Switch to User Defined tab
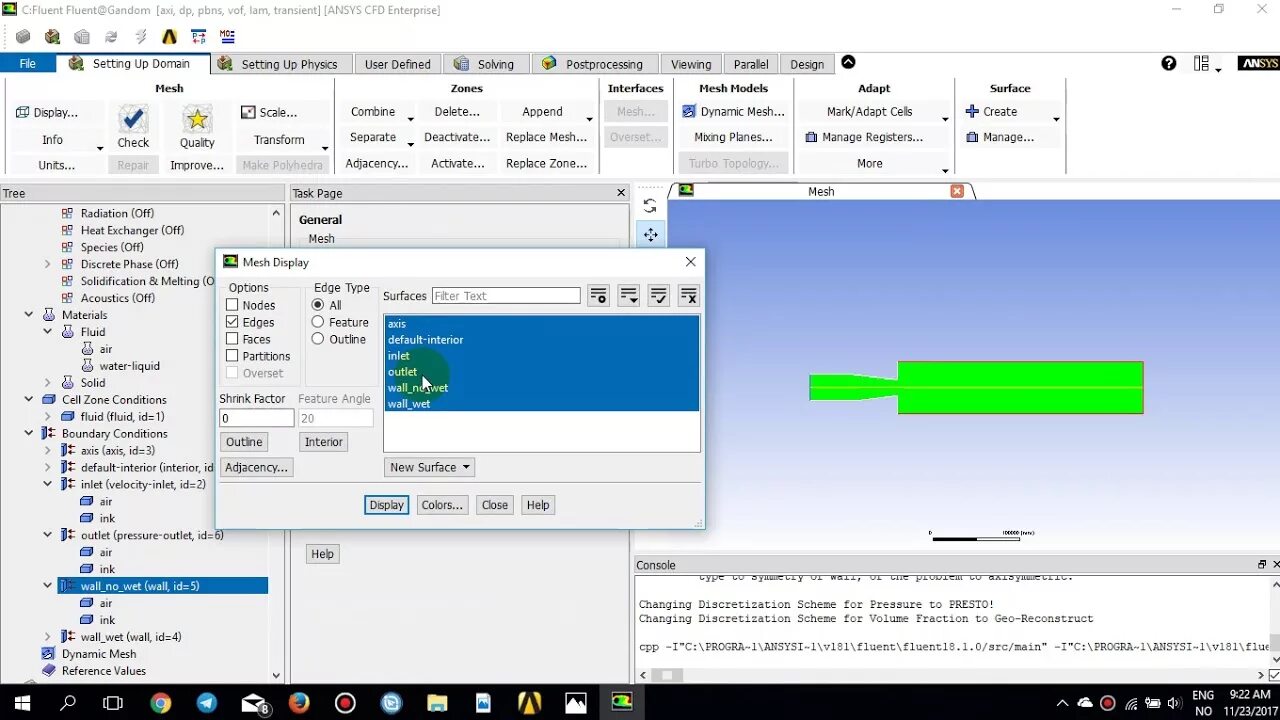The height and width of the screenshot is (720, 1280). (x=397, y=64)
